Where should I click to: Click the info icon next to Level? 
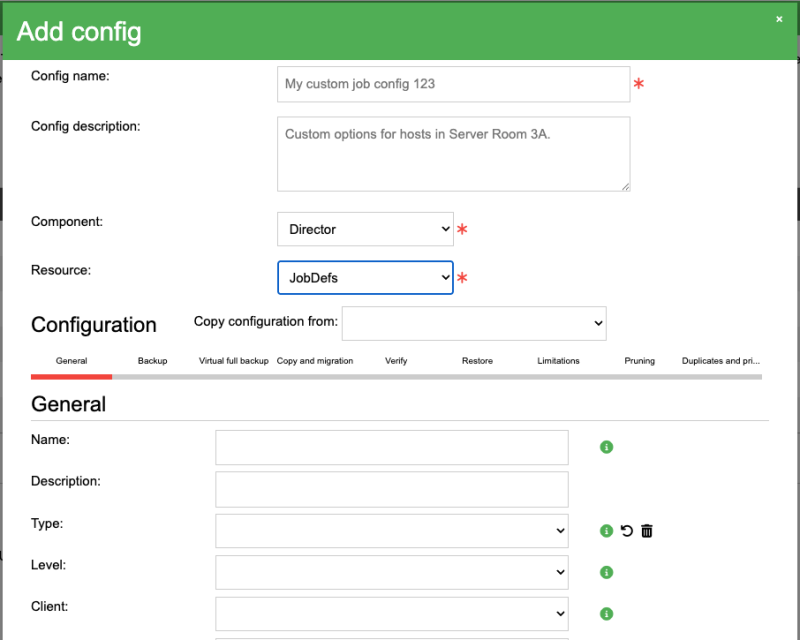coord(606,572)
